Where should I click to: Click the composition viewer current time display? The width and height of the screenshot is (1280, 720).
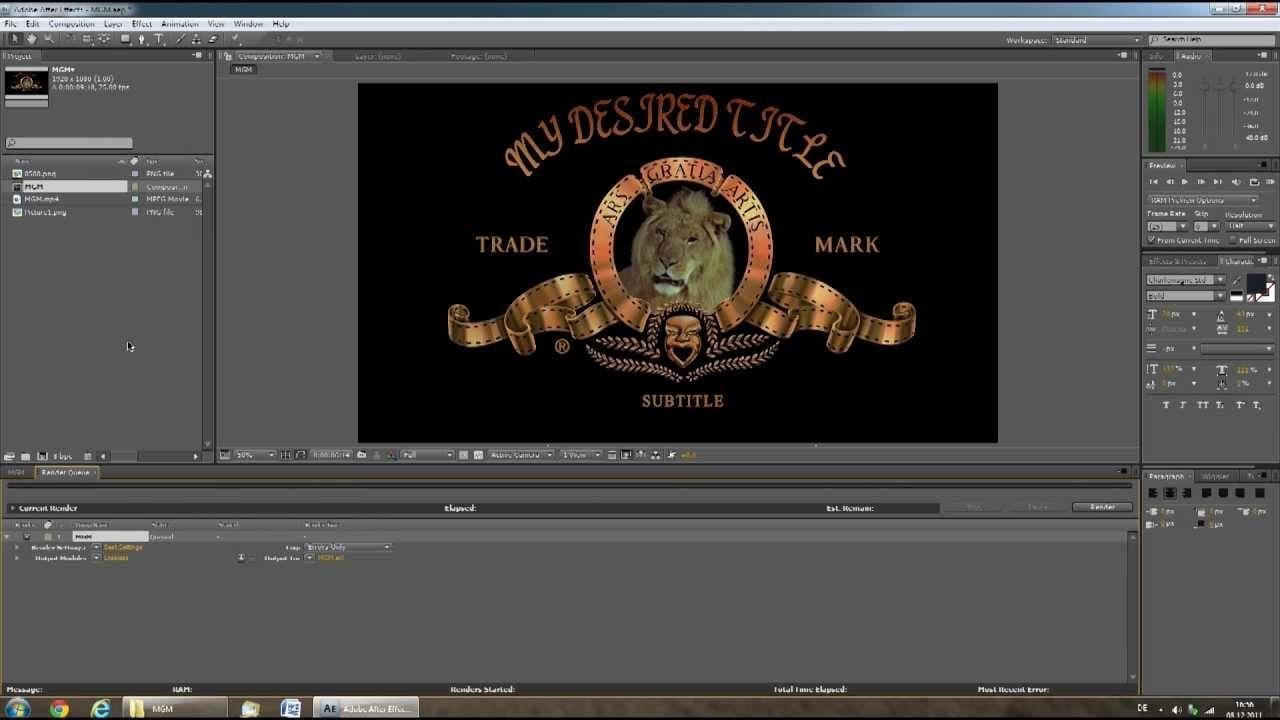(331, 455)
